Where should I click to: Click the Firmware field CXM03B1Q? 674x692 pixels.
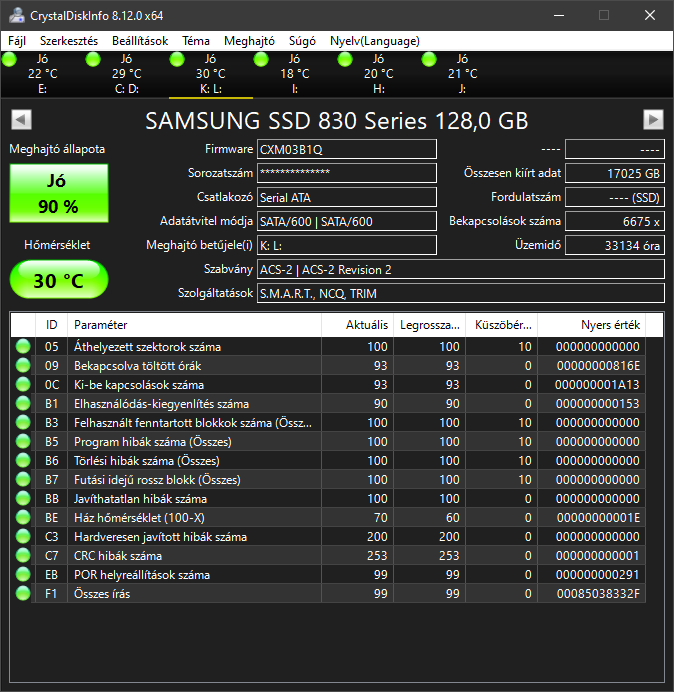(x=347, y=149)
